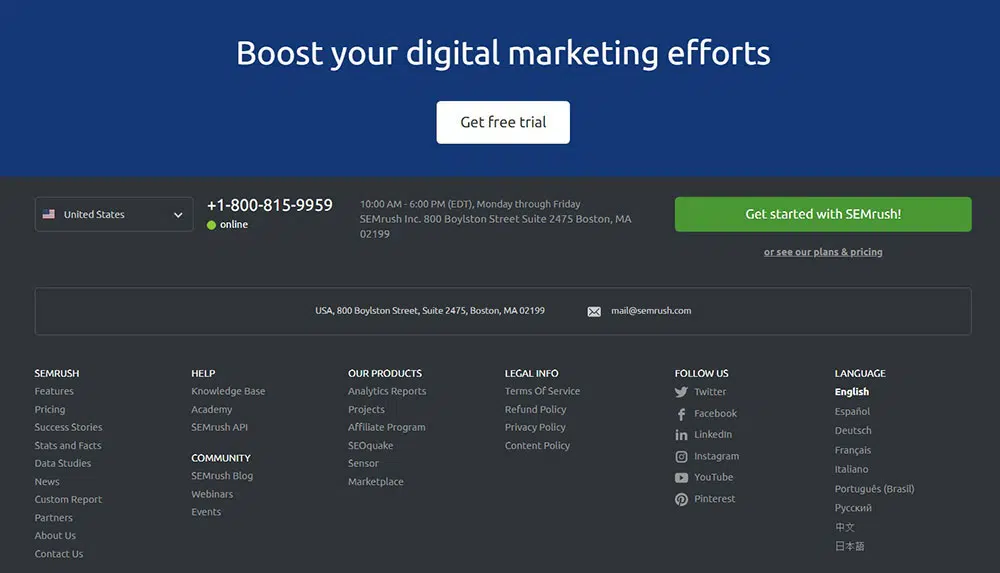Call the +1-800-815-9959 phone number
This screenshot has height=573, width=1000.
(269, 205)
